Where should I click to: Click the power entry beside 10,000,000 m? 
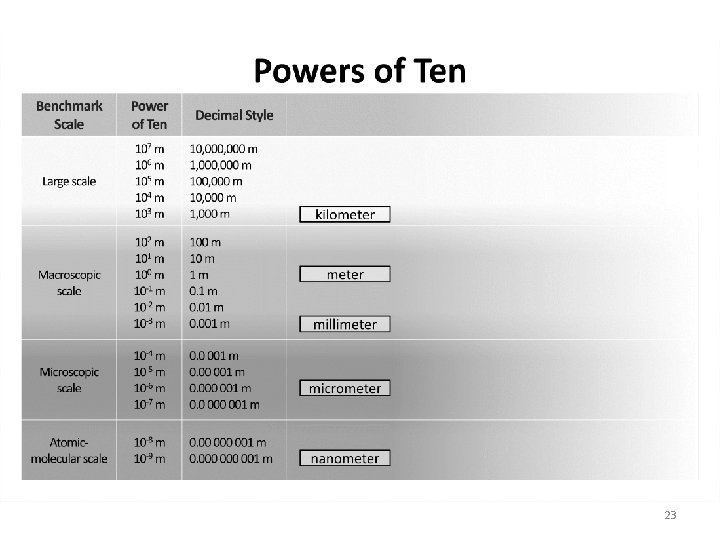(149, 149)
